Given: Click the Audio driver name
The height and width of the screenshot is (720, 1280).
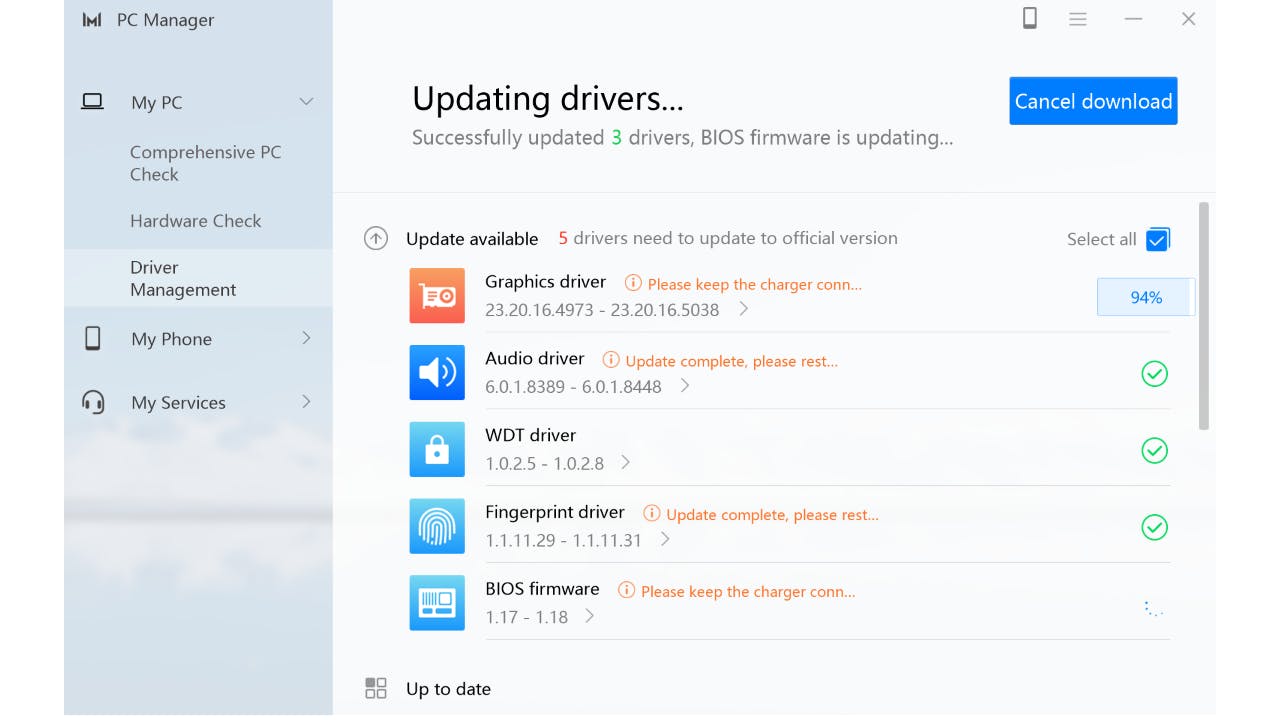Looking at the screenshot, I should [535, 358].
